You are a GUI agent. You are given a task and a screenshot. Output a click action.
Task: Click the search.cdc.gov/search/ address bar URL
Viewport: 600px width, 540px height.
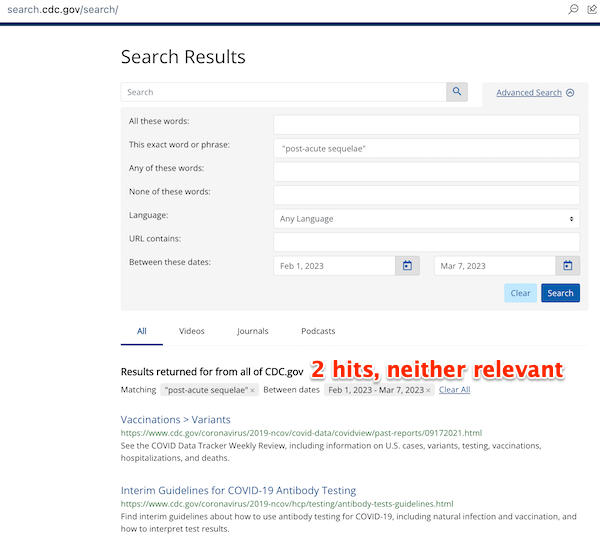63,9
